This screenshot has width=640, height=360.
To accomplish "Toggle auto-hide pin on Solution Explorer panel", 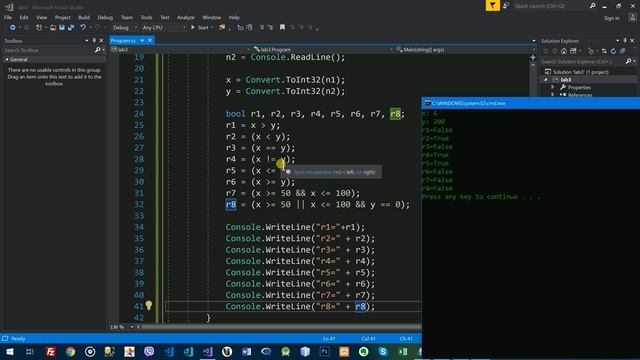I will (x=624, y=40).
